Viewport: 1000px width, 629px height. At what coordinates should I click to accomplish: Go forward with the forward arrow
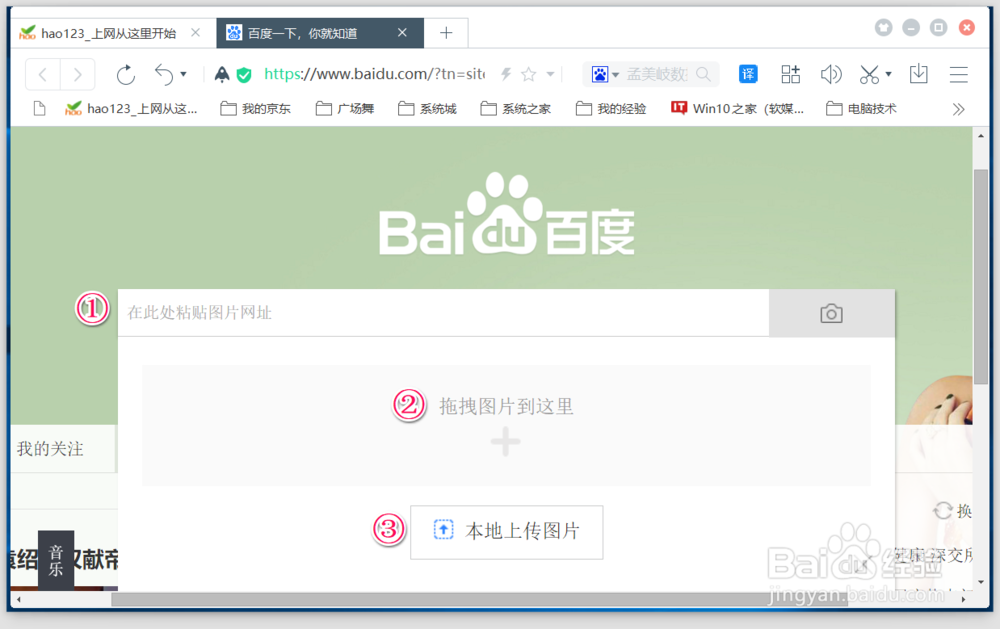pos(78,75)
